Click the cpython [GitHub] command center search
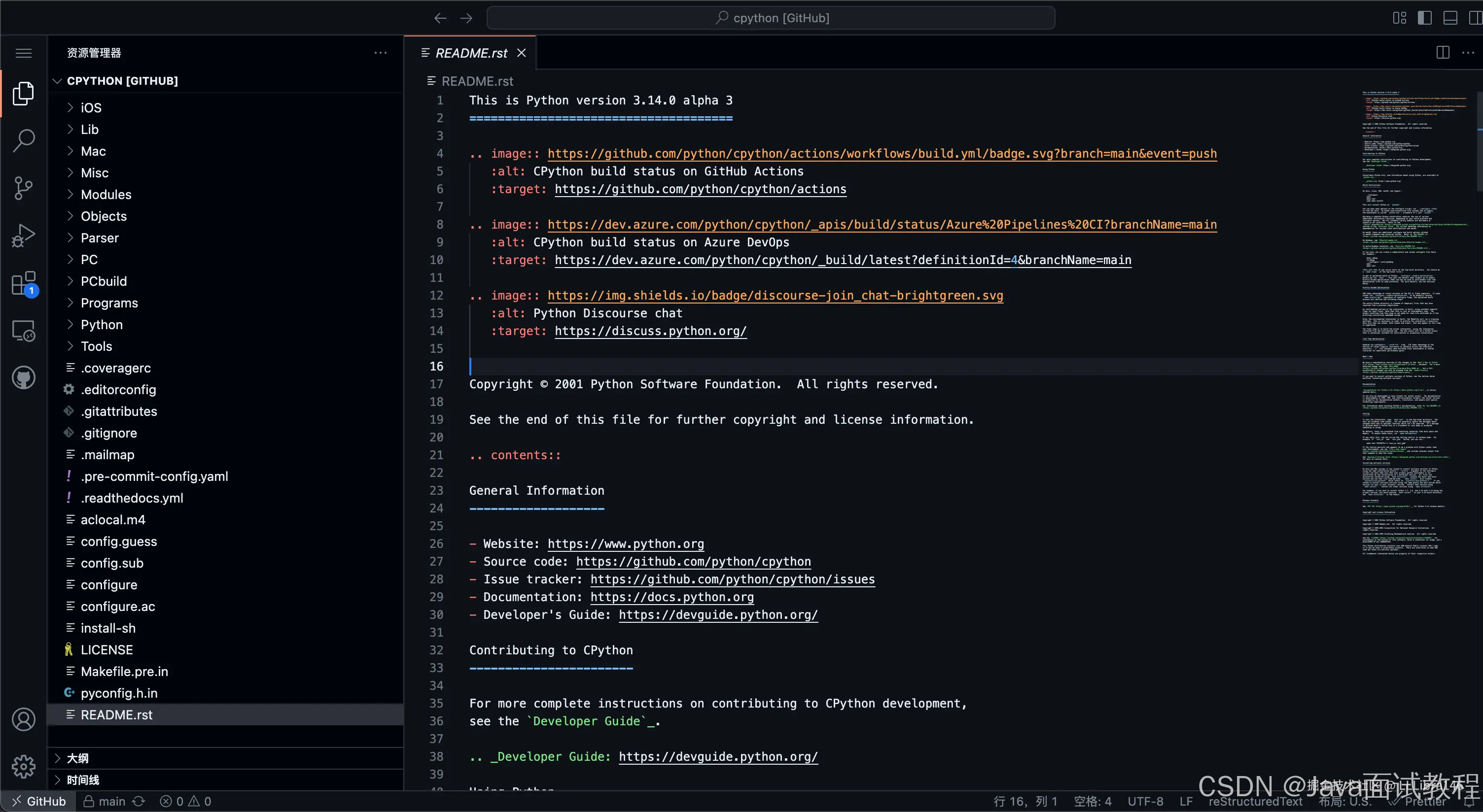The width and height of the screenshot is (1483, 812). click(x=771, y=18)
